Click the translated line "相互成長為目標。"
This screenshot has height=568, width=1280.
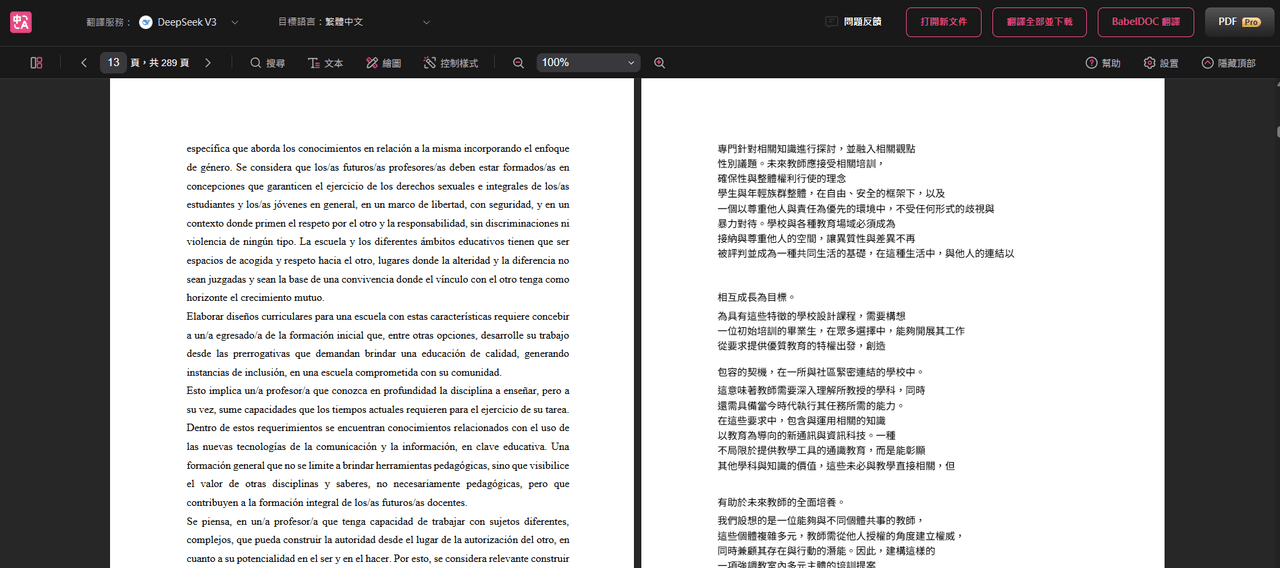pos(756,297)
